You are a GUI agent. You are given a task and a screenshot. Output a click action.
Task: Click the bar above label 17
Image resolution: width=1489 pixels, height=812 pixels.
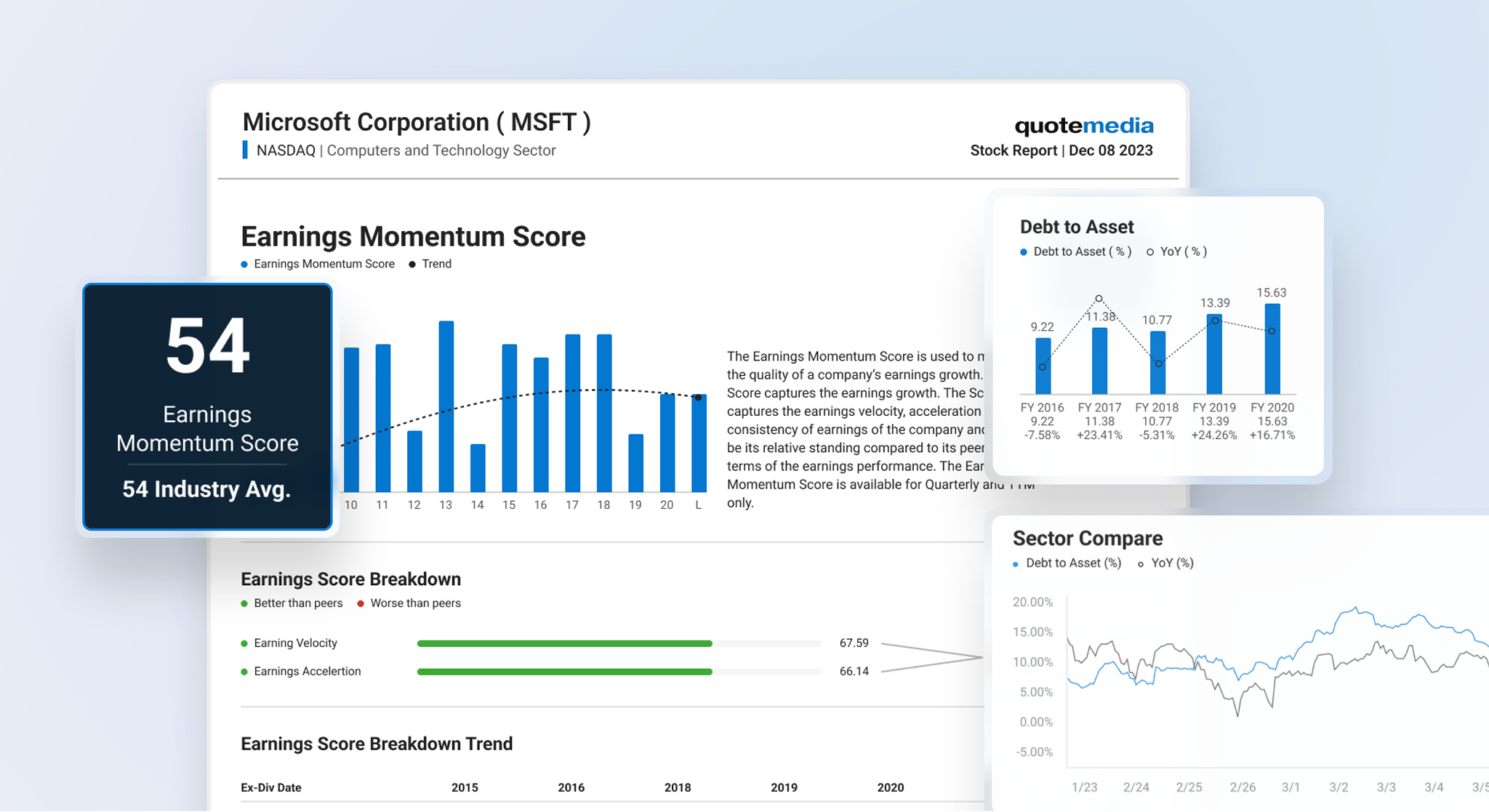click(573, 413)
